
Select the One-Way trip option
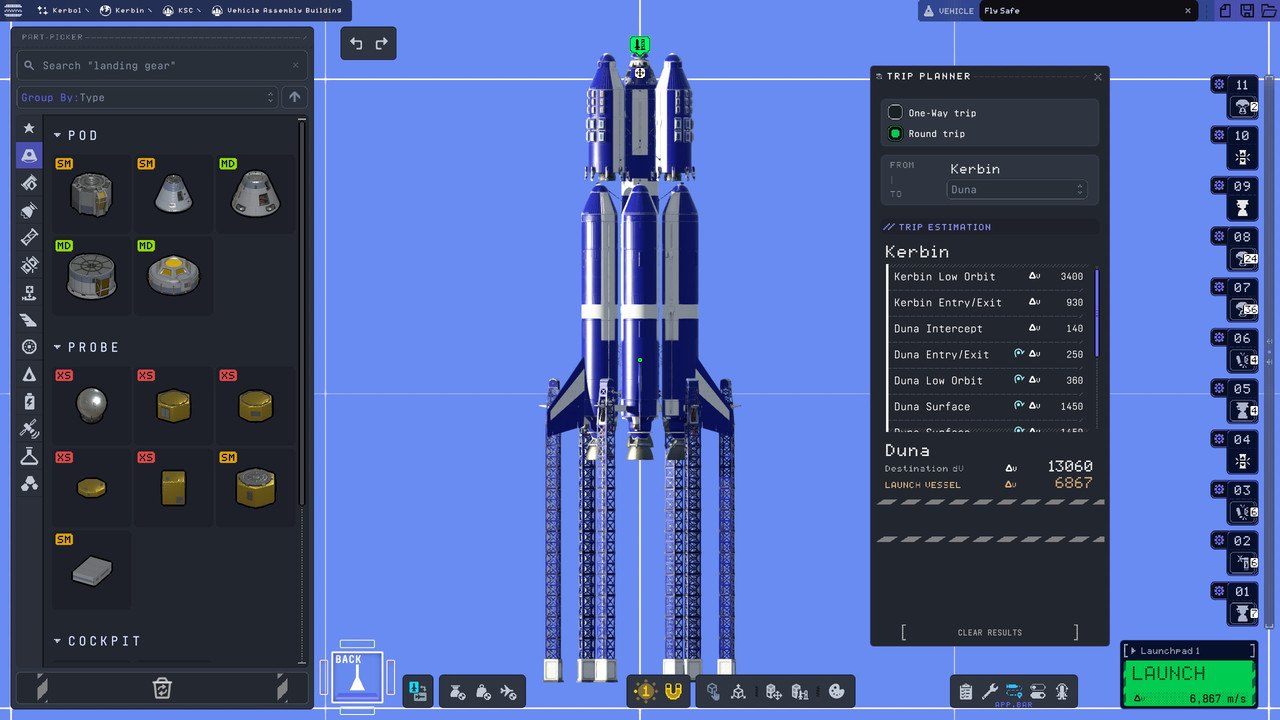(895, 113)
